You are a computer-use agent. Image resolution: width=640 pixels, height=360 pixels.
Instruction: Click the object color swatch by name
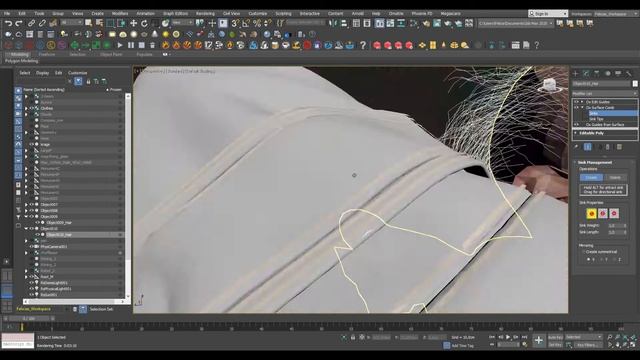tap(635, 84)
